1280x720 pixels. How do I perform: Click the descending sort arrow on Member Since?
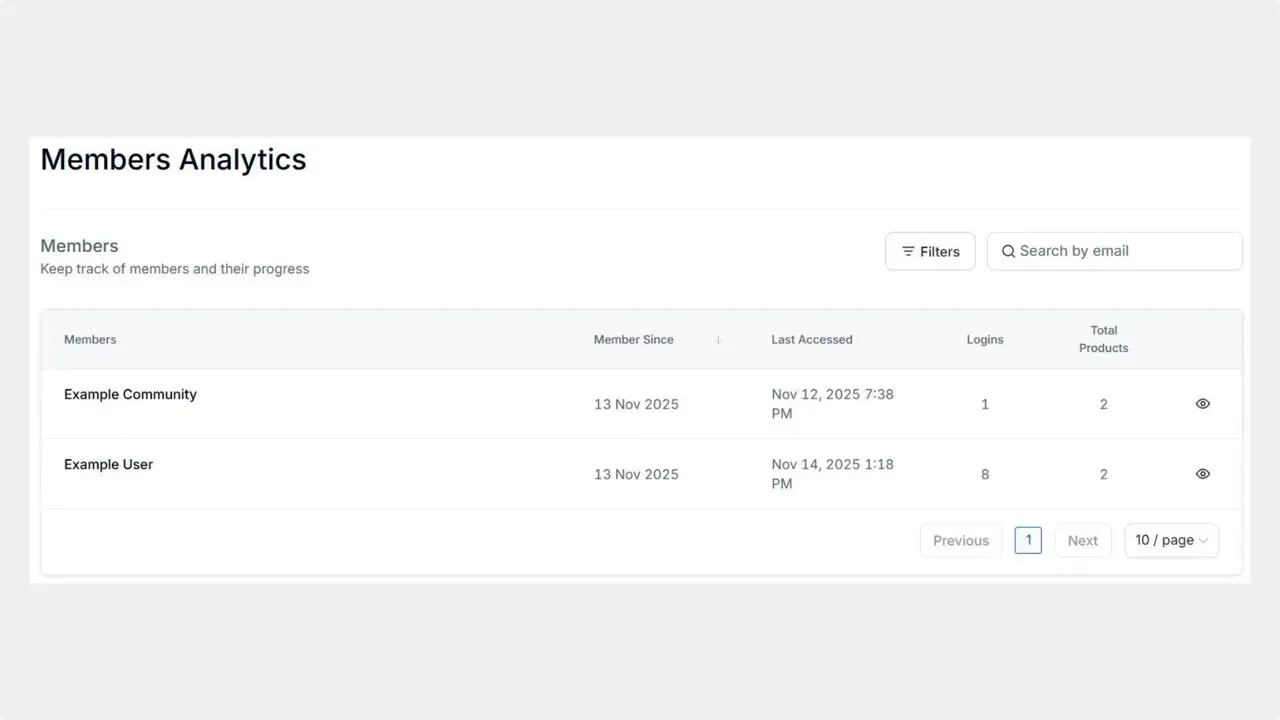(718, 339)
